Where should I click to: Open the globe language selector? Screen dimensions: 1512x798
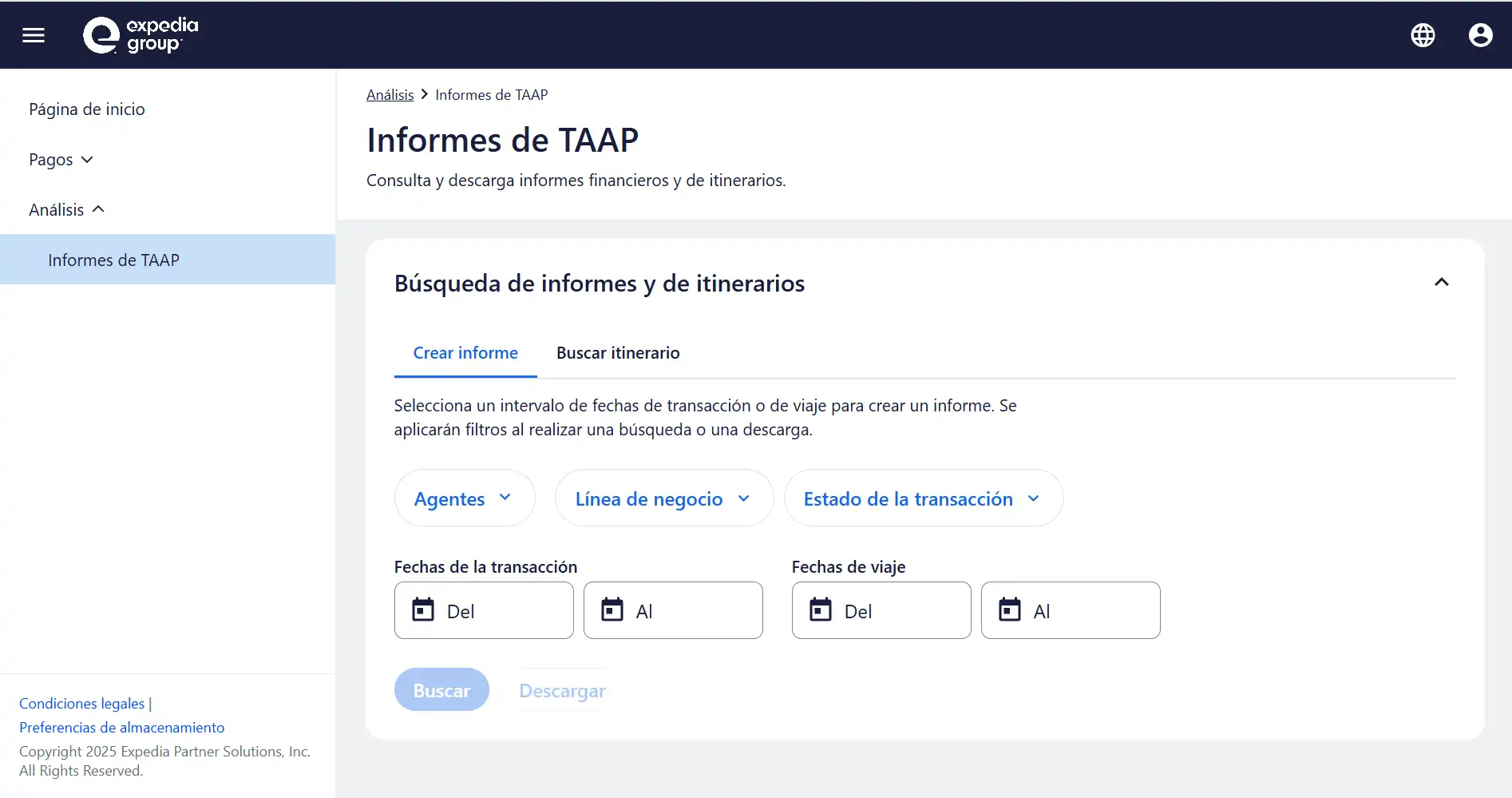coord(1423,35)
